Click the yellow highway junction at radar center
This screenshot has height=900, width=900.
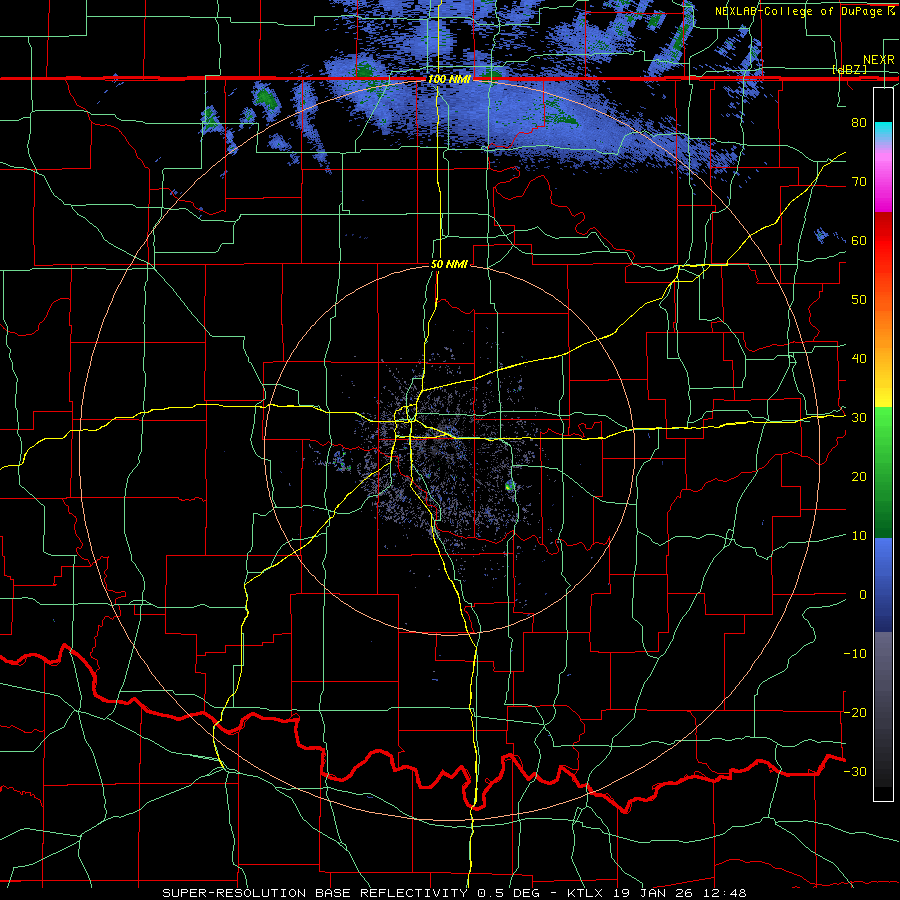click(411, 419)
